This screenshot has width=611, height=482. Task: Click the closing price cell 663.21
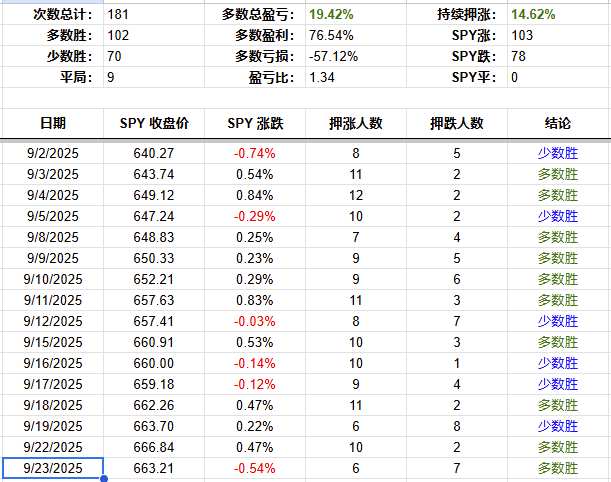click(153, 468)
